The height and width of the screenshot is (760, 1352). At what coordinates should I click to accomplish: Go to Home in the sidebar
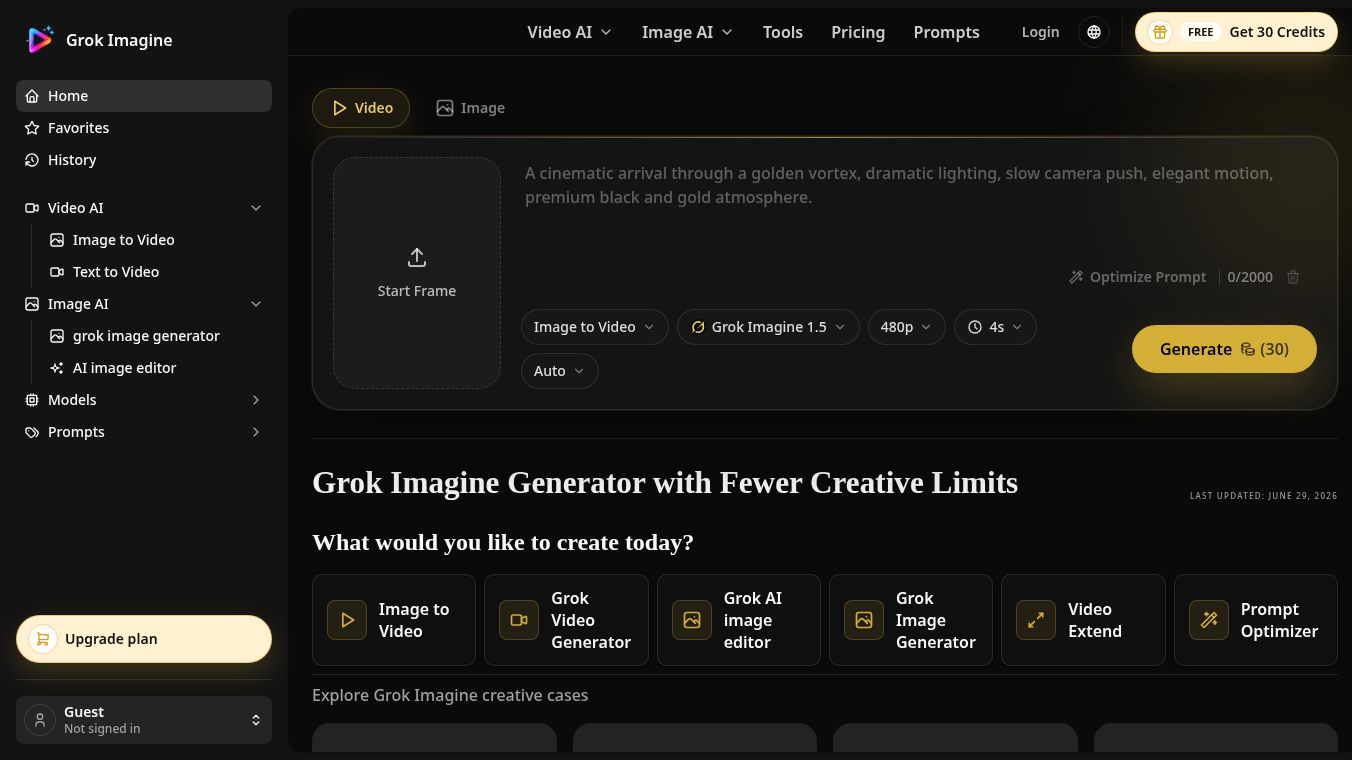(x=144, y=96)
